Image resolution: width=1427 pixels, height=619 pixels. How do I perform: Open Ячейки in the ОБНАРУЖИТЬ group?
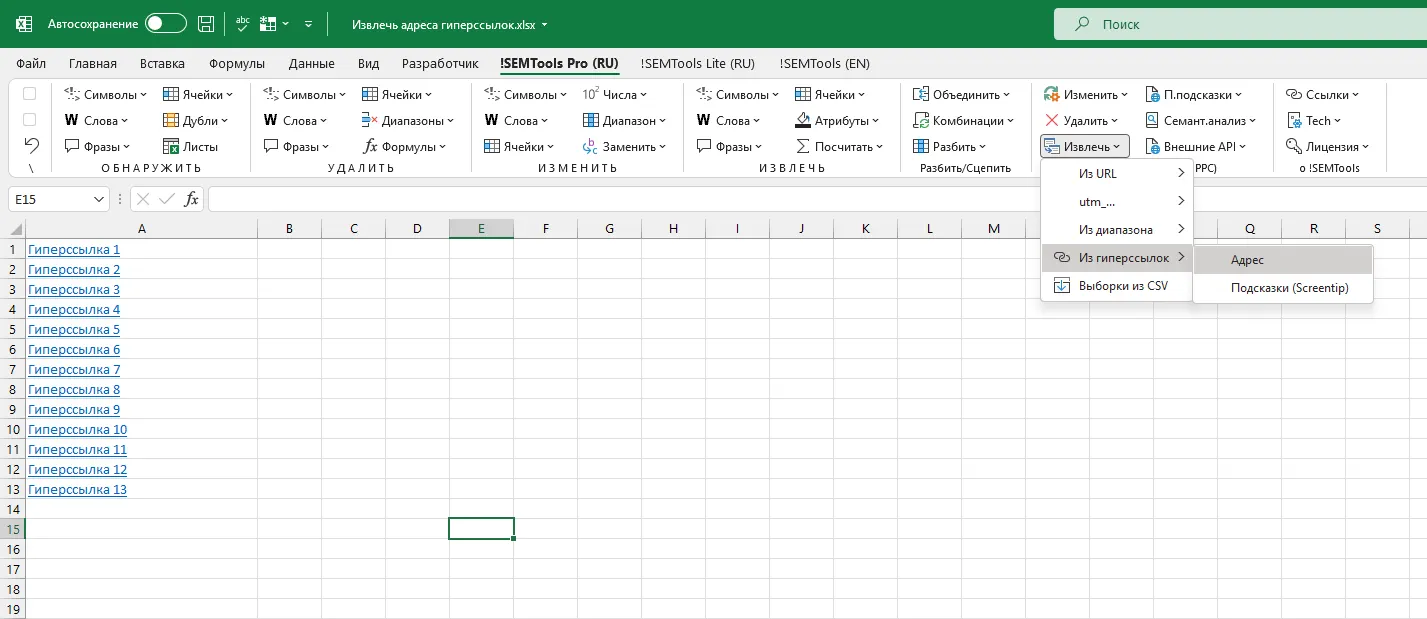(x=198, y=94)
